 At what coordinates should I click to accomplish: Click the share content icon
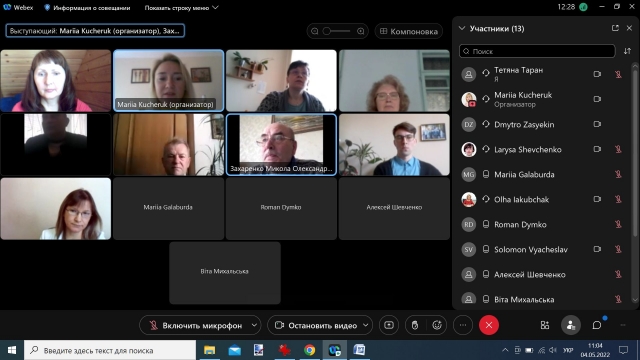(389, 325)
